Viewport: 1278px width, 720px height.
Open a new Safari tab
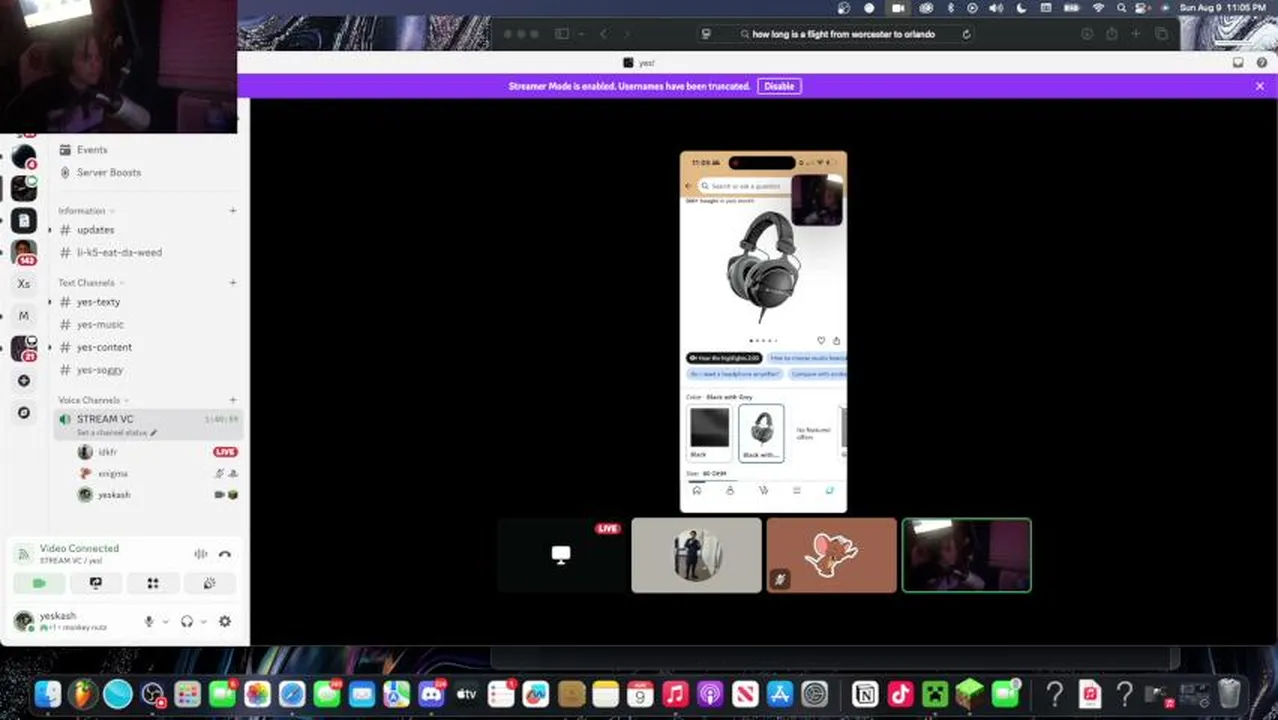click(1135, 34)
